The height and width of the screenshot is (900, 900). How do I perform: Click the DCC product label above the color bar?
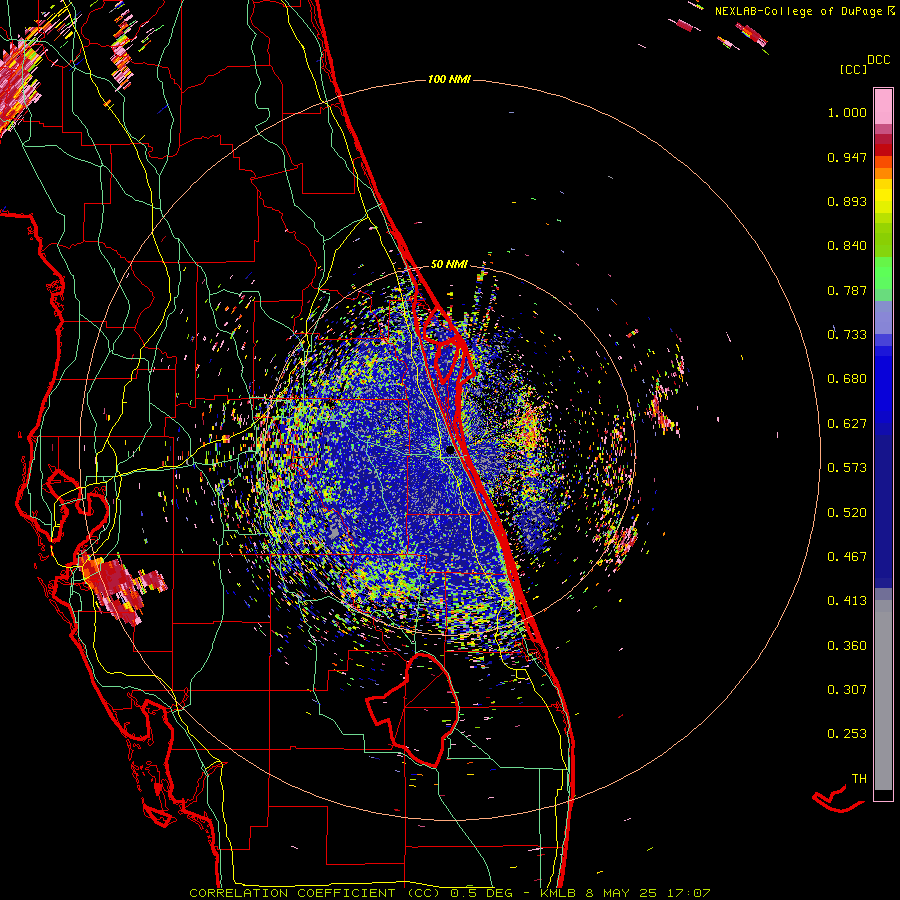[878, 60]
